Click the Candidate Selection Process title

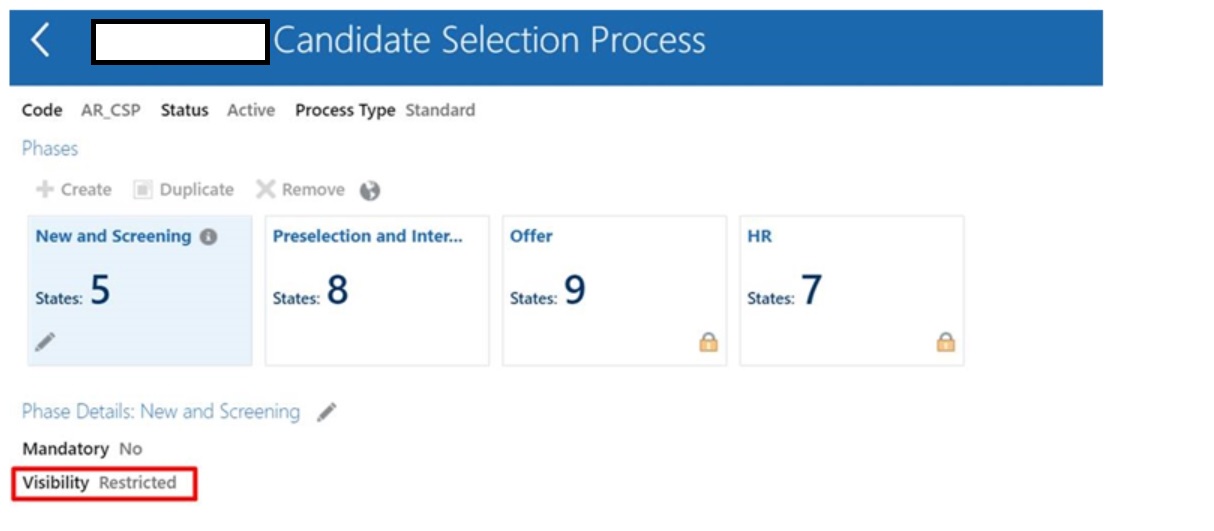pyautogui.click(x=489, y=41)
